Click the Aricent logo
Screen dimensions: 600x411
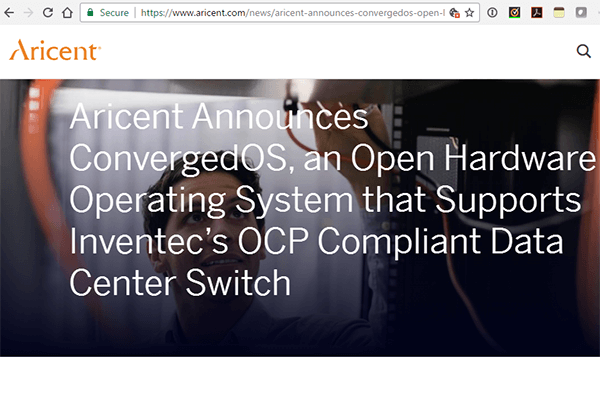53,51
